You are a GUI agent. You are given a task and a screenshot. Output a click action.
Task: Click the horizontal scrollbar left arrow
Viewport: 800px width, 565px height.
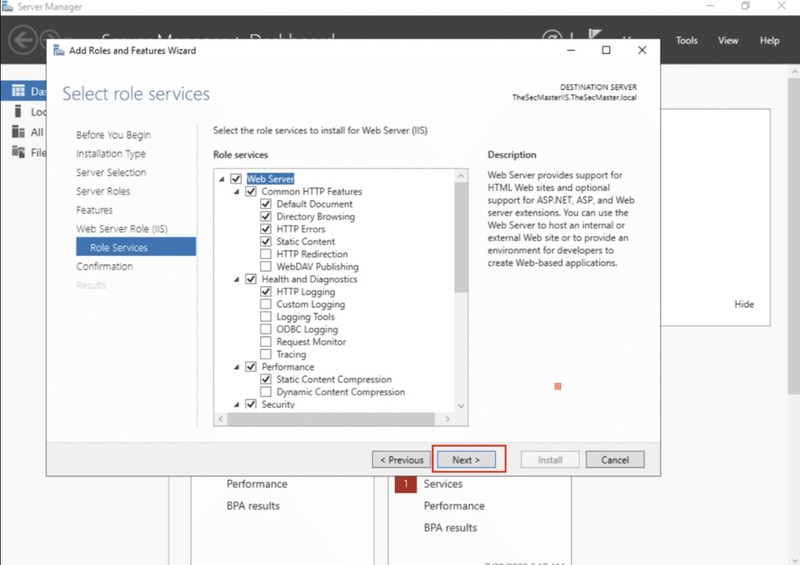tap(220, 419)
